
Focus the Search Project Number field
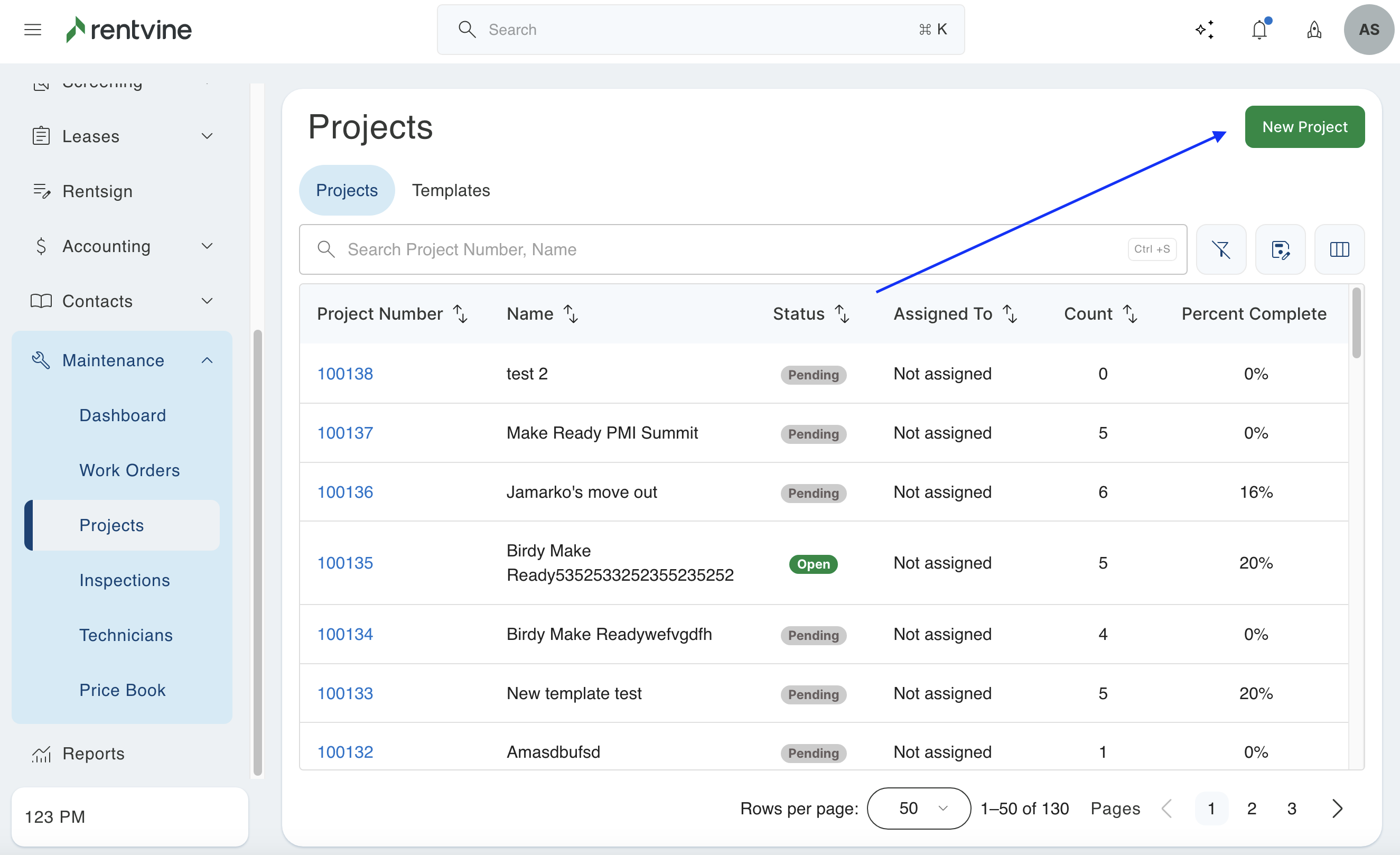tap(733, 249)
